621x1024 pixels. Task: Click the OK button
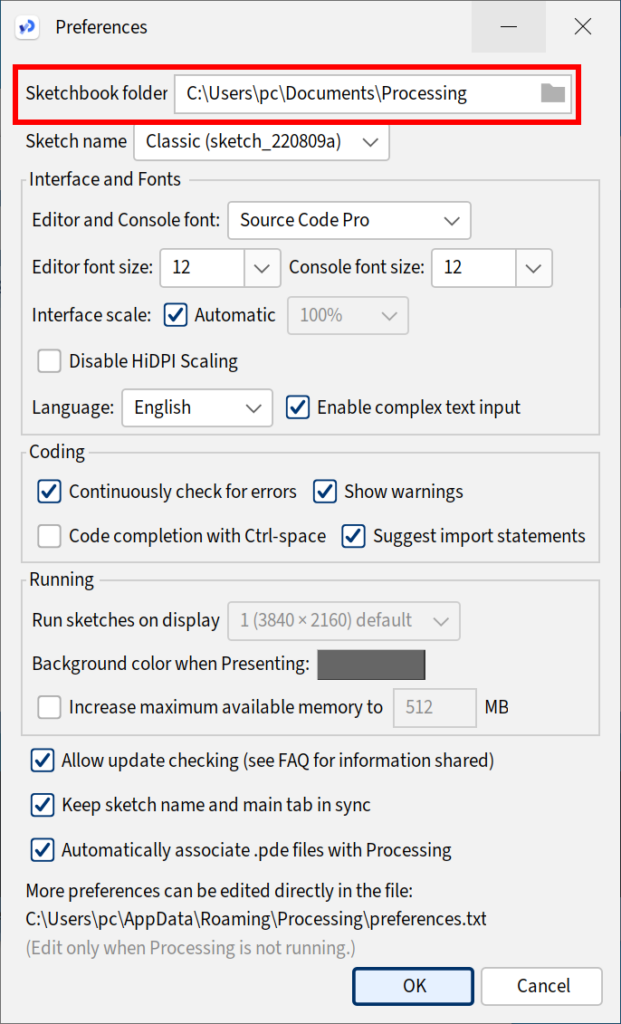click(413, 985)
